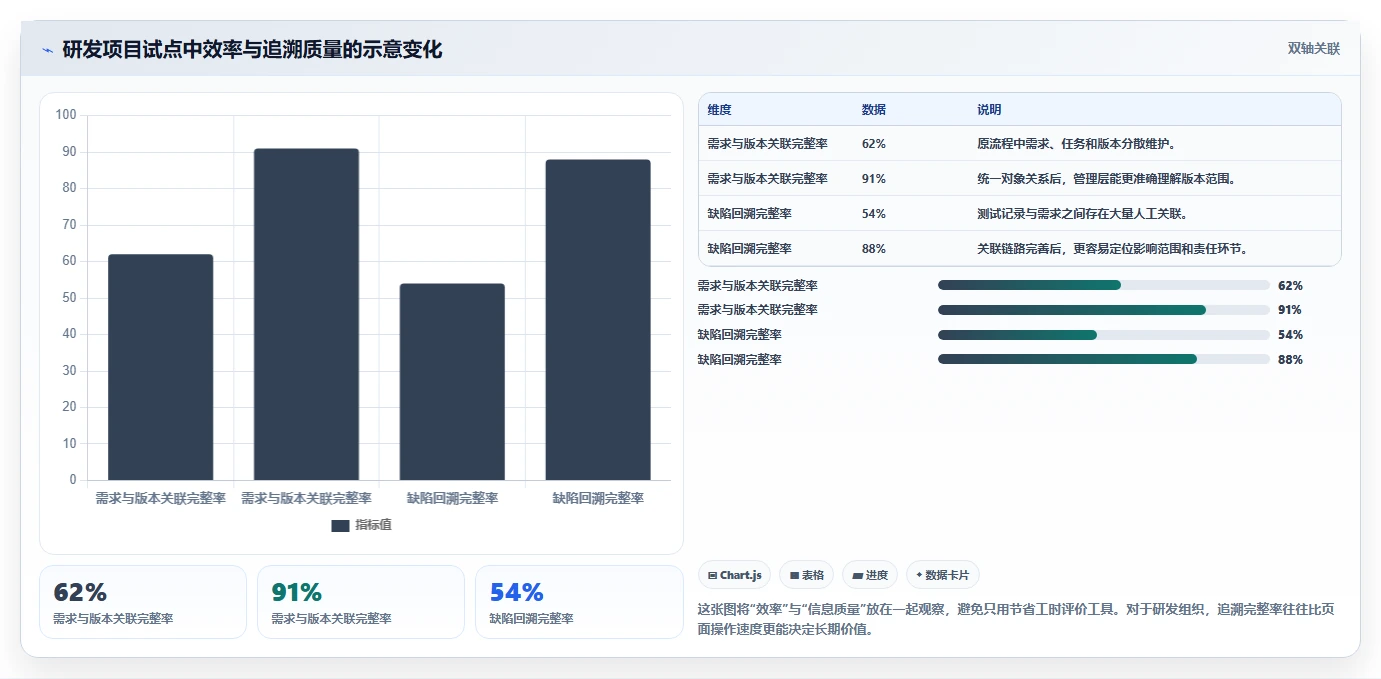Click the chart bar reaching value 88
The width and height of the screenshot is (1381, 679).
pos(598,320)
